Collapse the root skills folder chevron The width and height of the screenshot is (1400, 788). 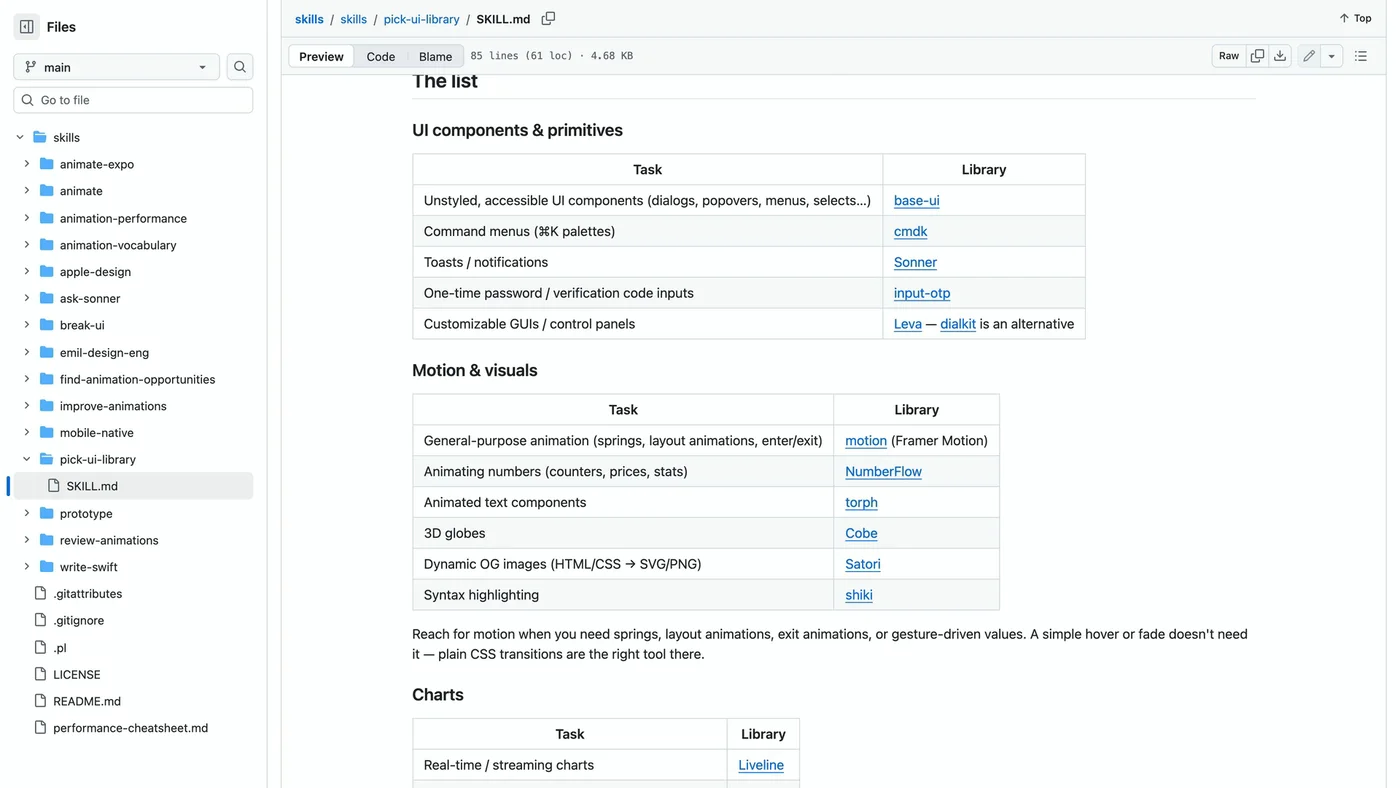pos(20,137)
